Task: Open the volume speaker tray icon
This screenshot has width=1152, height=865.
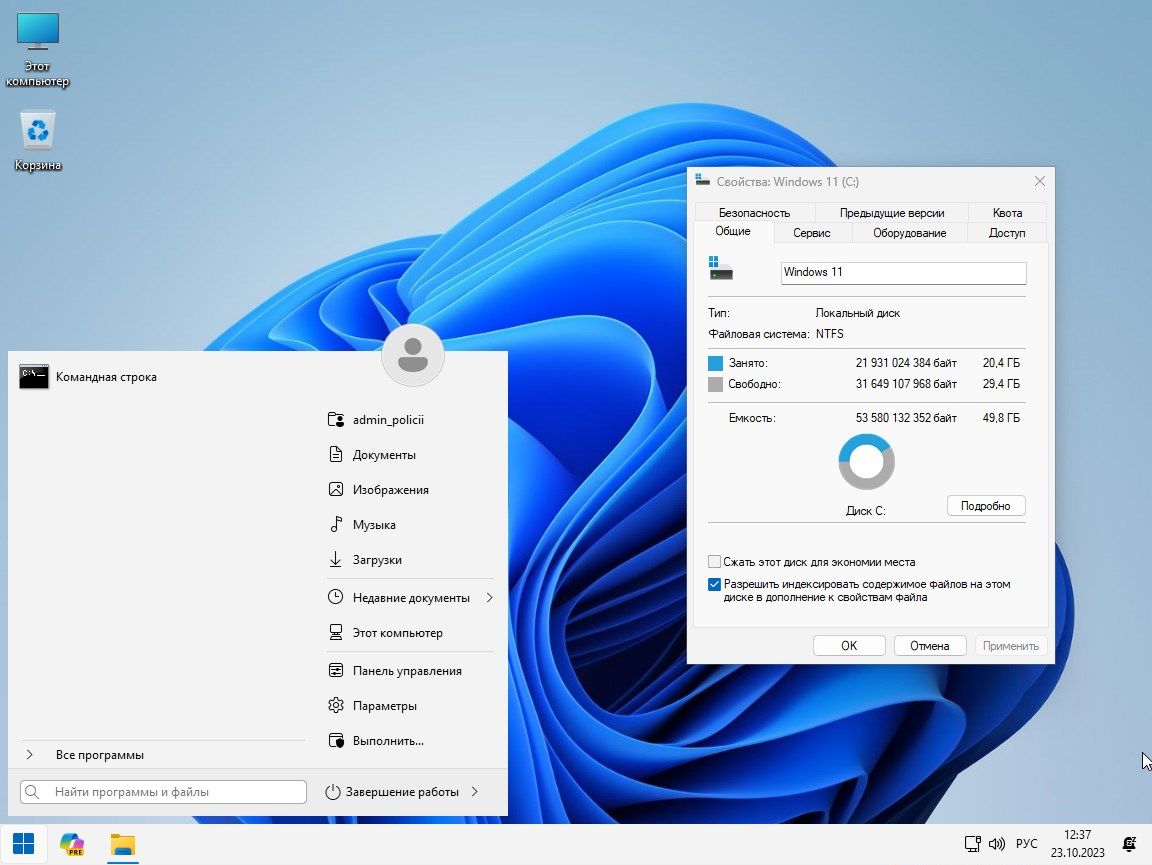Action: pyautogui.click(x=996, y=844)
